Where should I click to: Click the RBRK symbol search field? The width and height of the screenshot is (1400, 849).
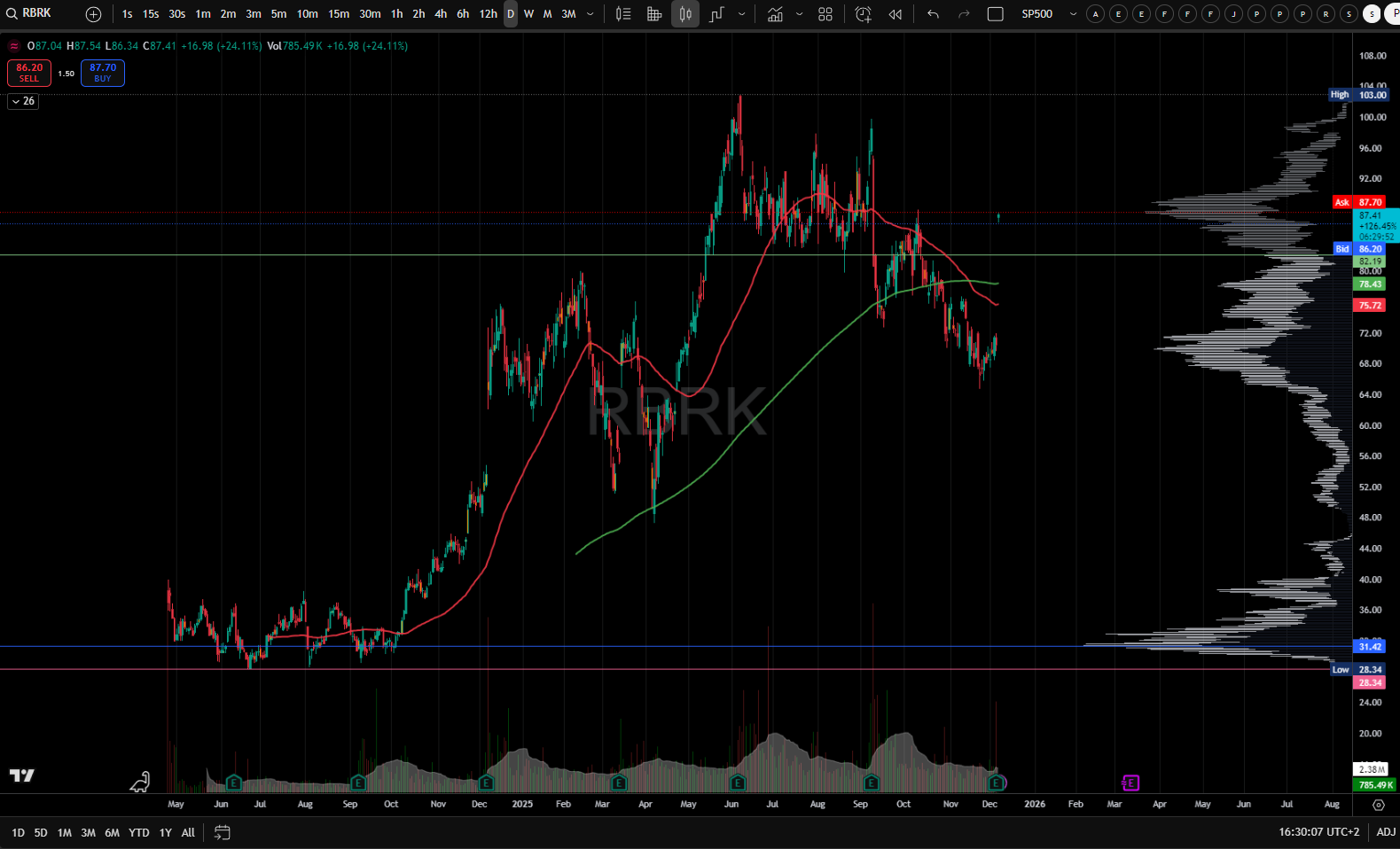(x=37, y=13)
